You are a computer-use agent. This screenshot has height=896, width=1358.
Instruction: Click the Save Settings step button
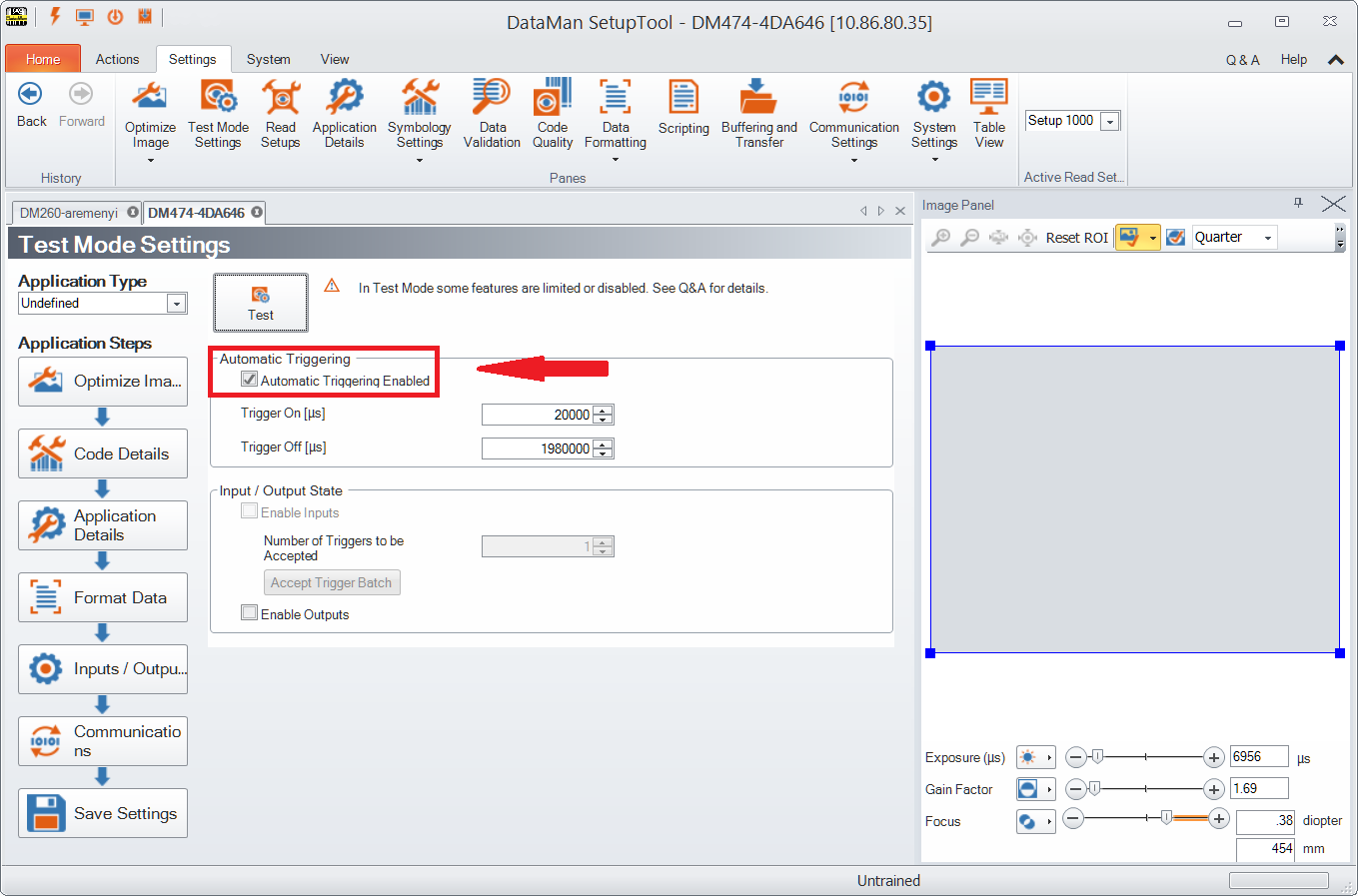(103, 813)
